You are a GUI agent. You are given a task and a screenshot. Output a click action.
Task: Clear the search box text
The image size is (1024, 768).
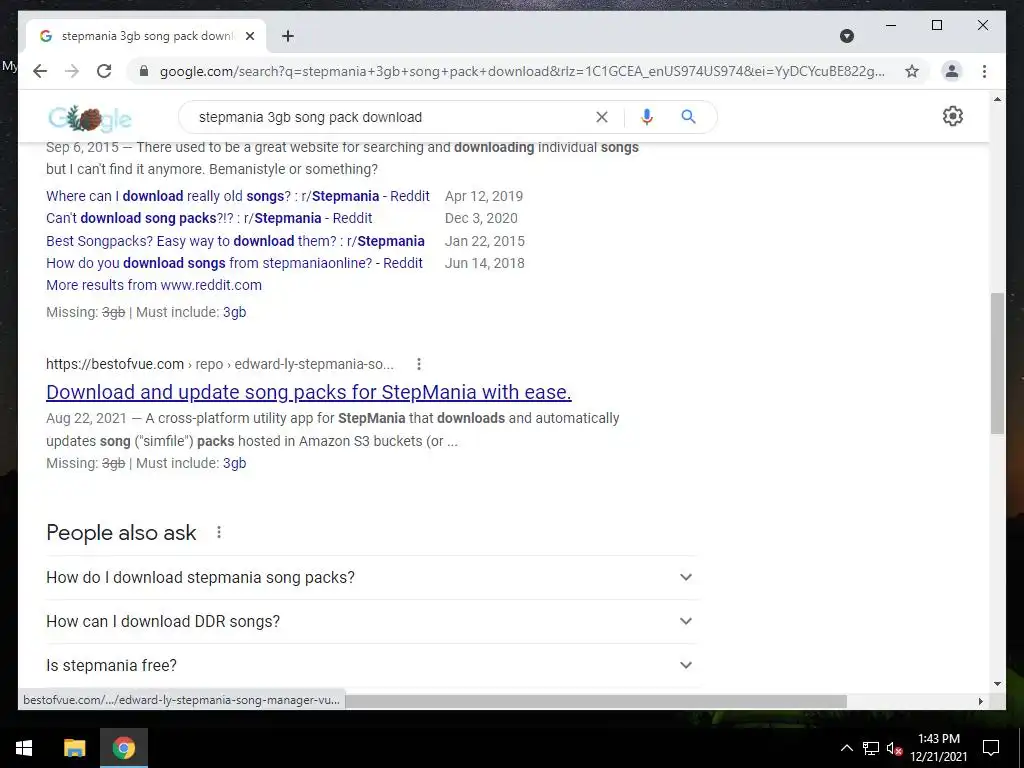[x=601, y=117]
